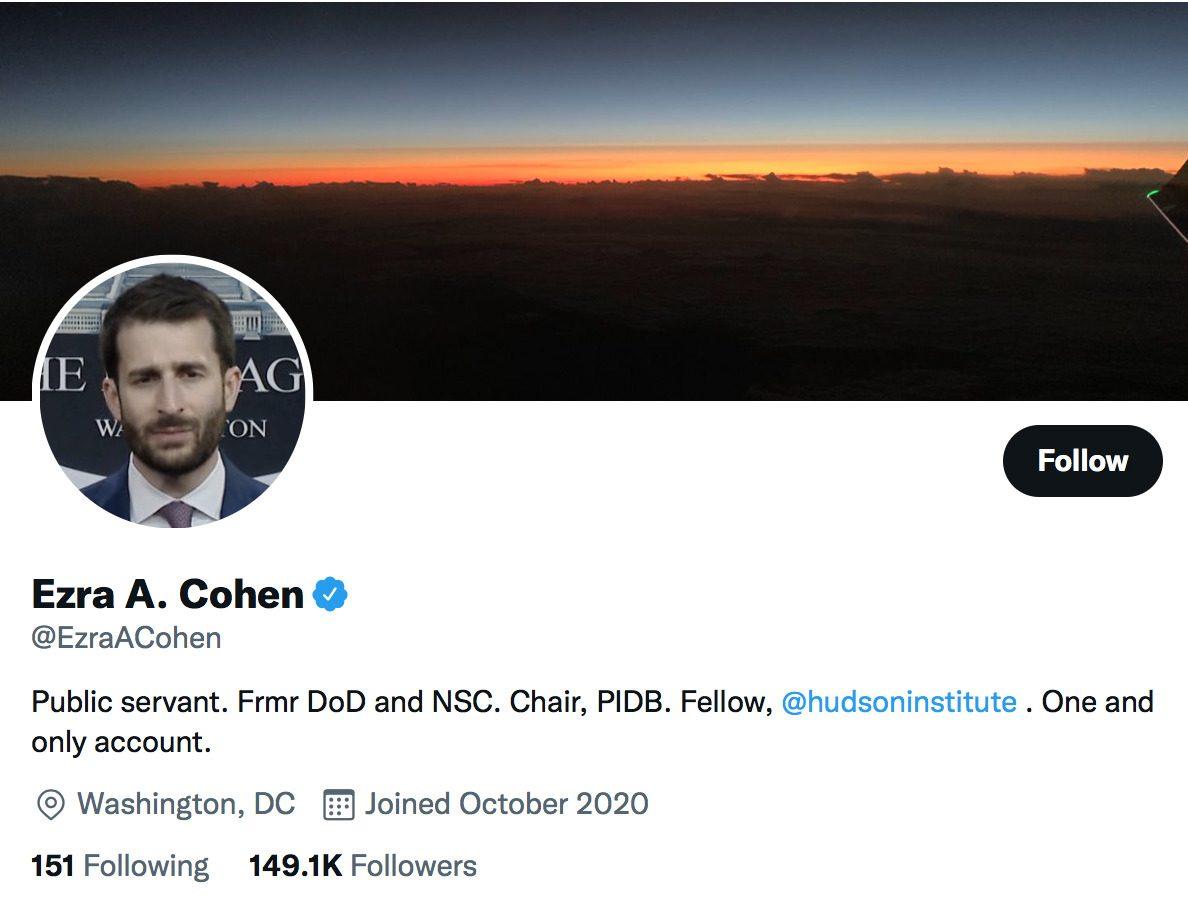Click 'only account.' on bio's second line
The width and height of the screenshot is (1188, 904).
121,743
